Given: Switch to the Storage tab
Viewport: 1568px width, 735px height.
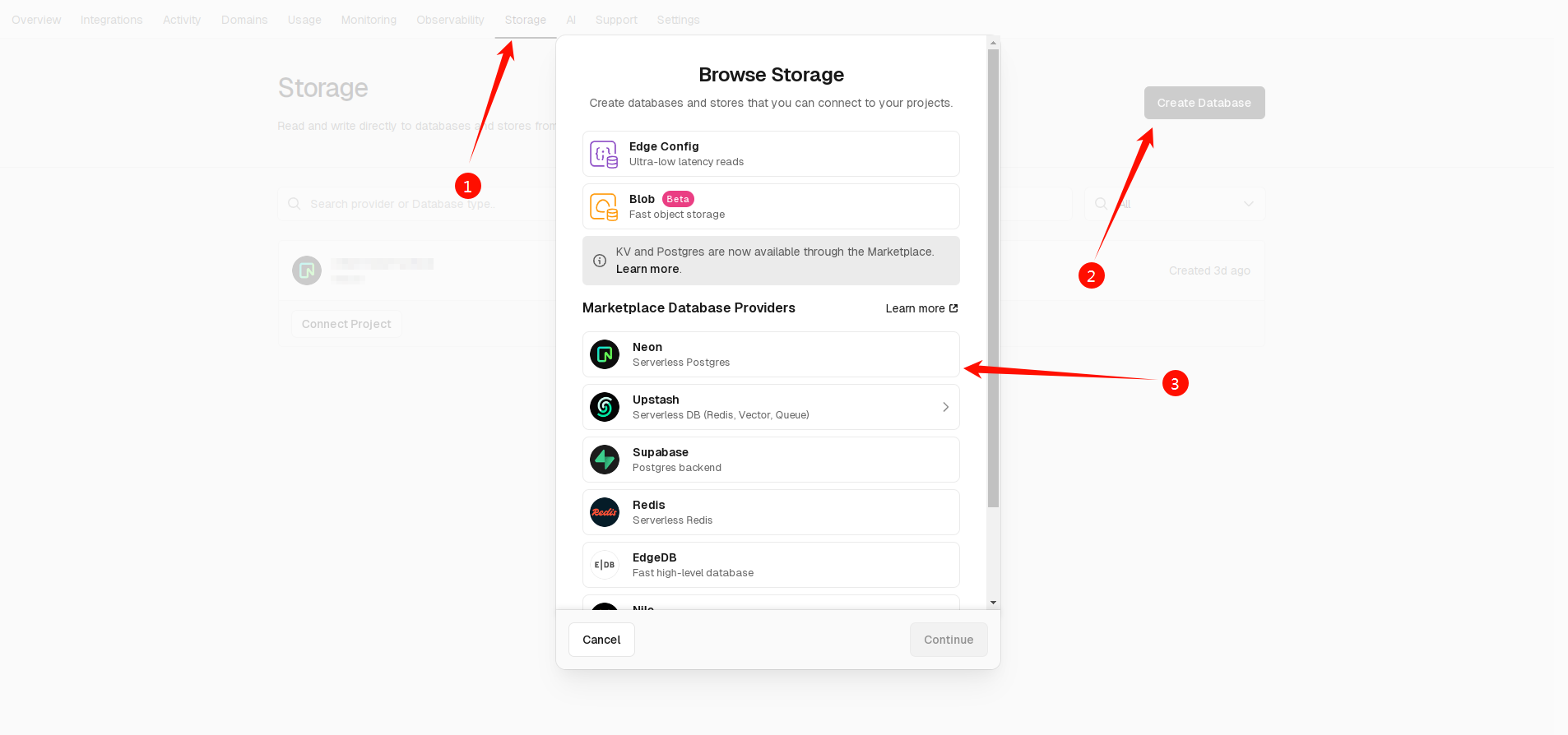Looking at the screenshot, I should coord(525,20).
